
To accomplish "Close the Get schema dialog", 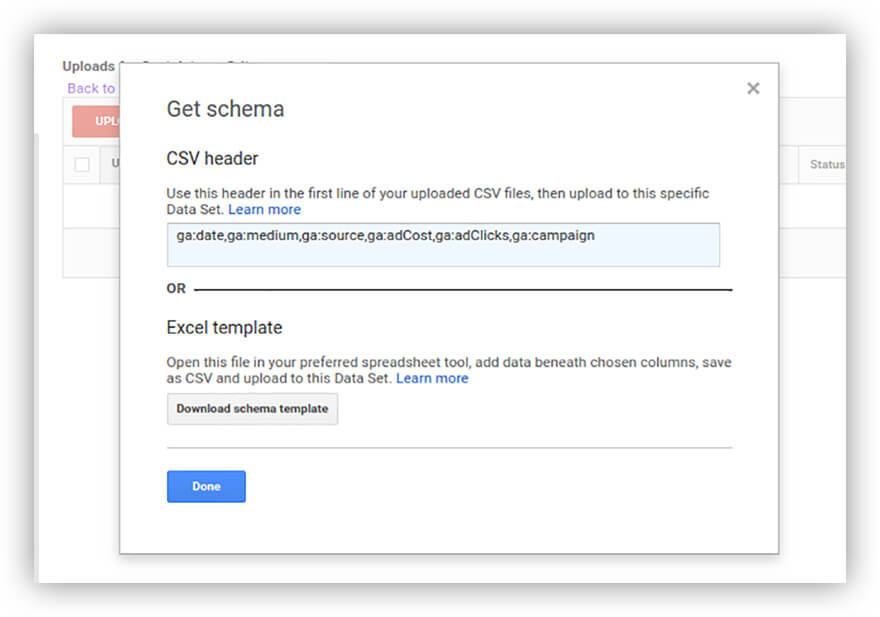I will tap(753, 89).
